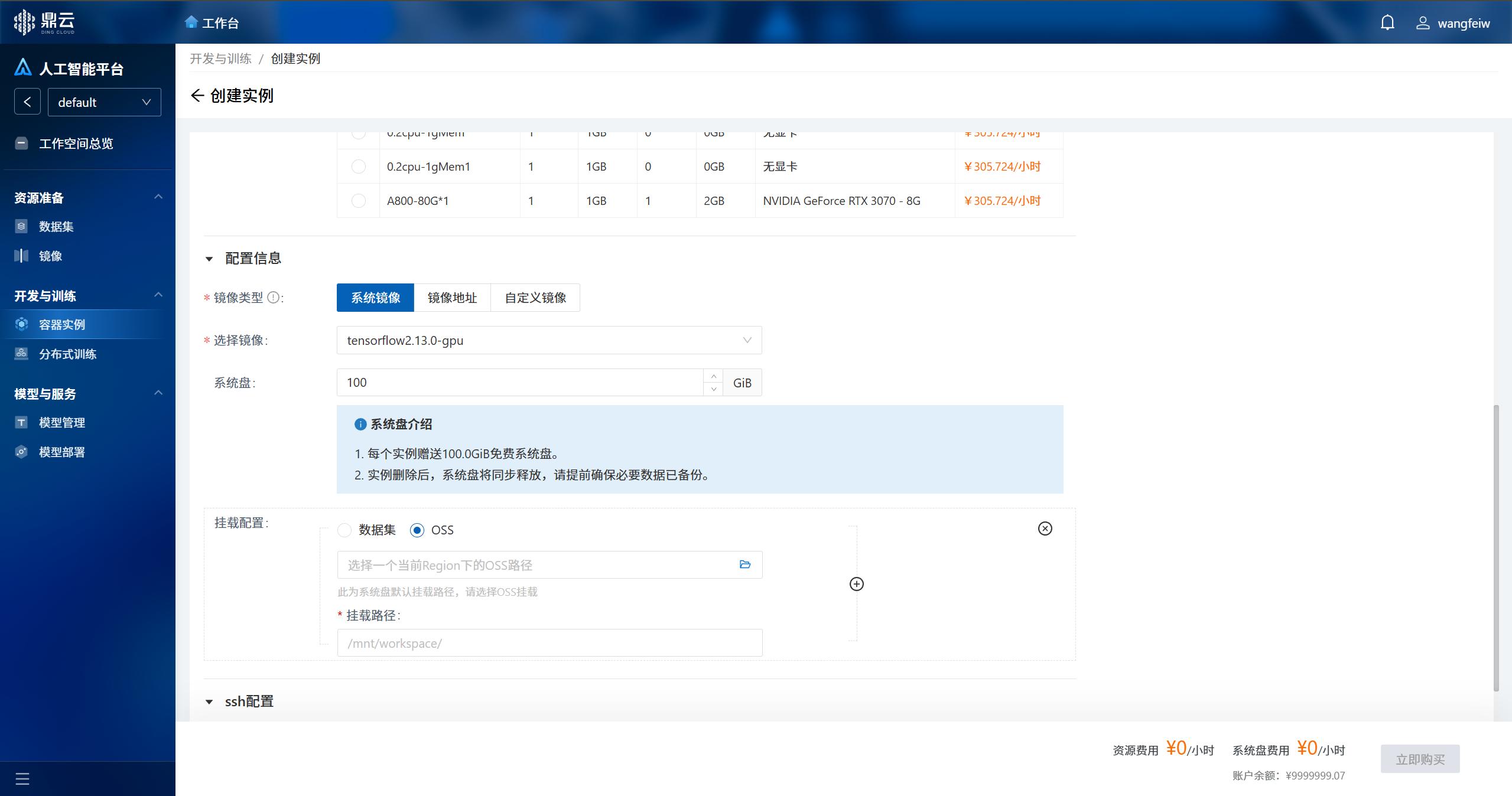This screenshot has width=1512, height=796.
Task: Click the 模型部署 sidebar icon
Action: 21,452
